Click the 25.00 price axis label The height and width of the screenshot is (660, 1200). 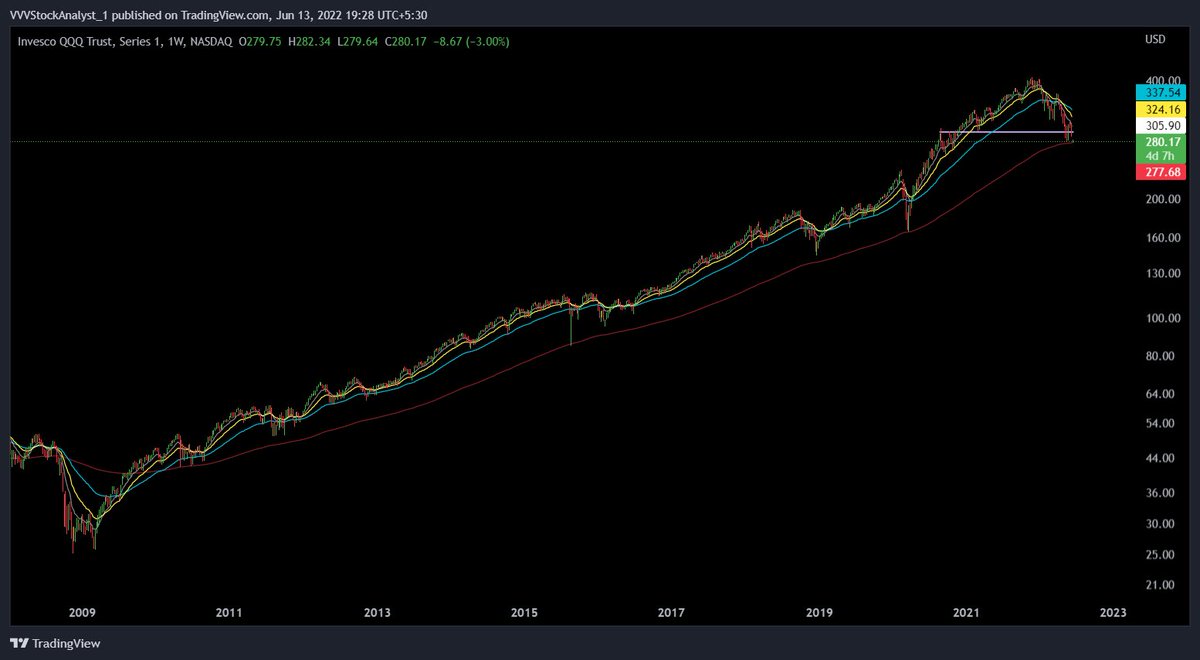click(x=1160, y=555)
